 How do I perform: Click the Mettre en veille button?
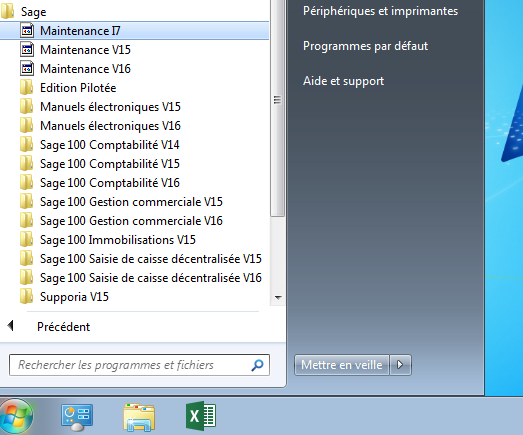342,365
